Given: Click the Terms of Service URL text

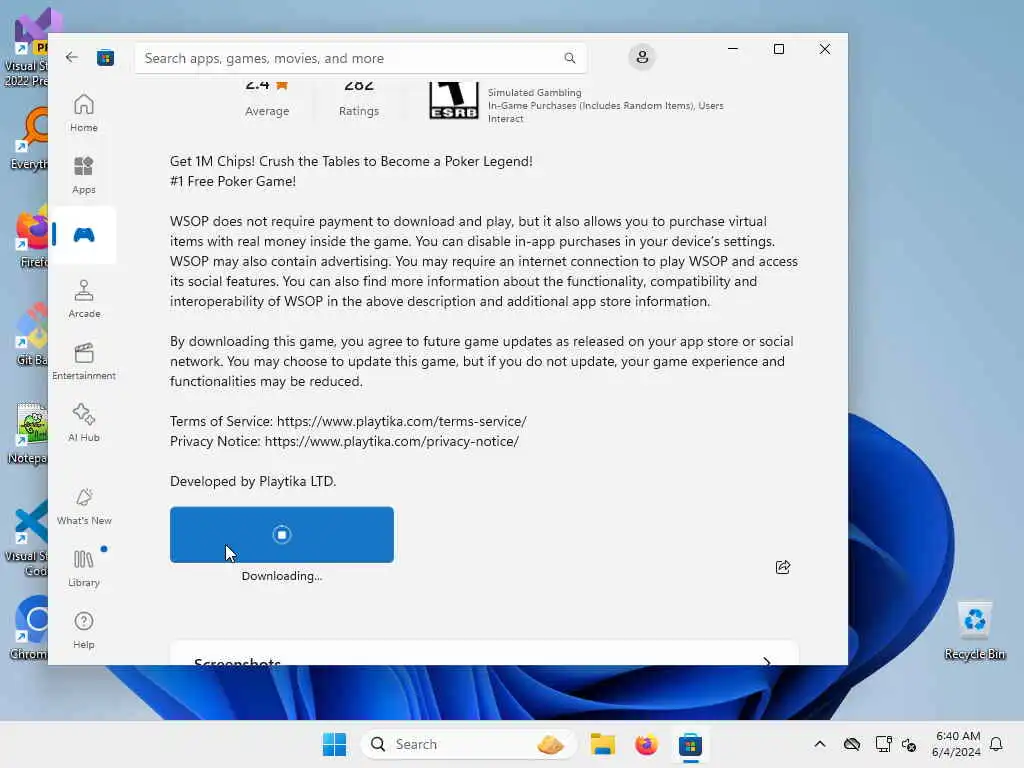Looking at the screenshot, I should click(402, 421).
